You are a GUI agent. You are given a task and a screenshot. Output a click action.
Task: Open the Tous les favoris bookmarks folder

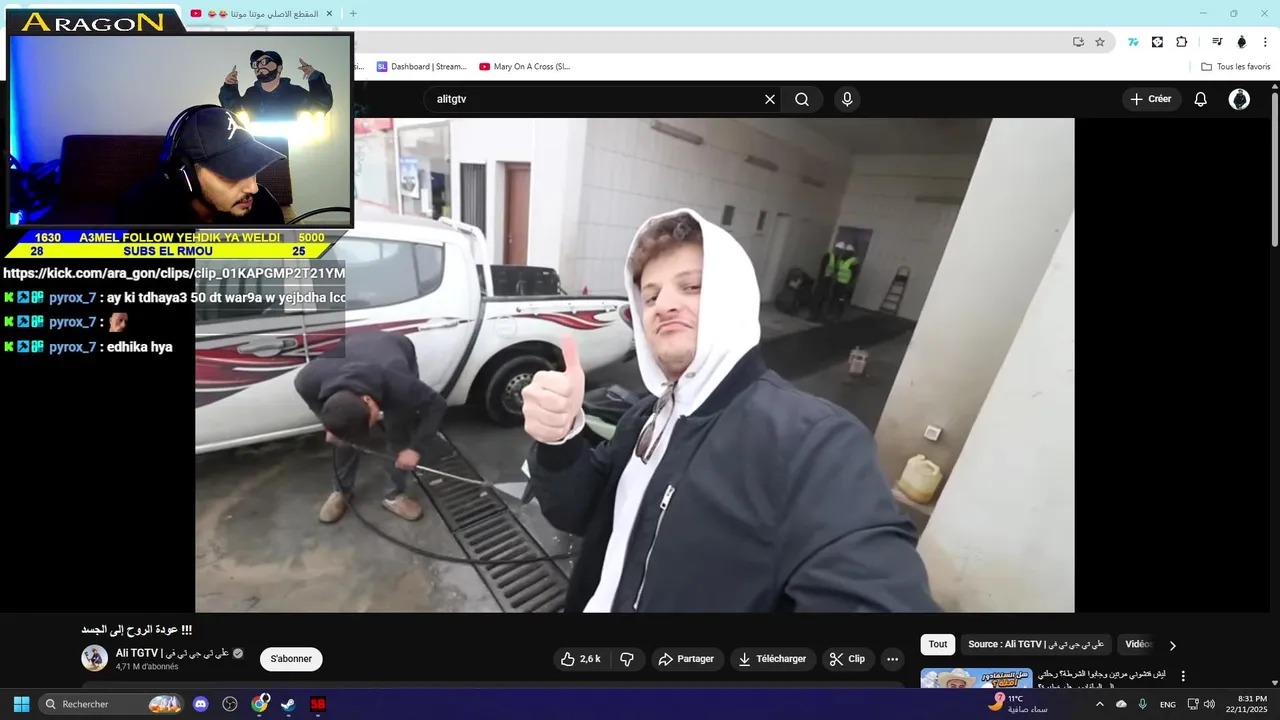click(1235, 67)
